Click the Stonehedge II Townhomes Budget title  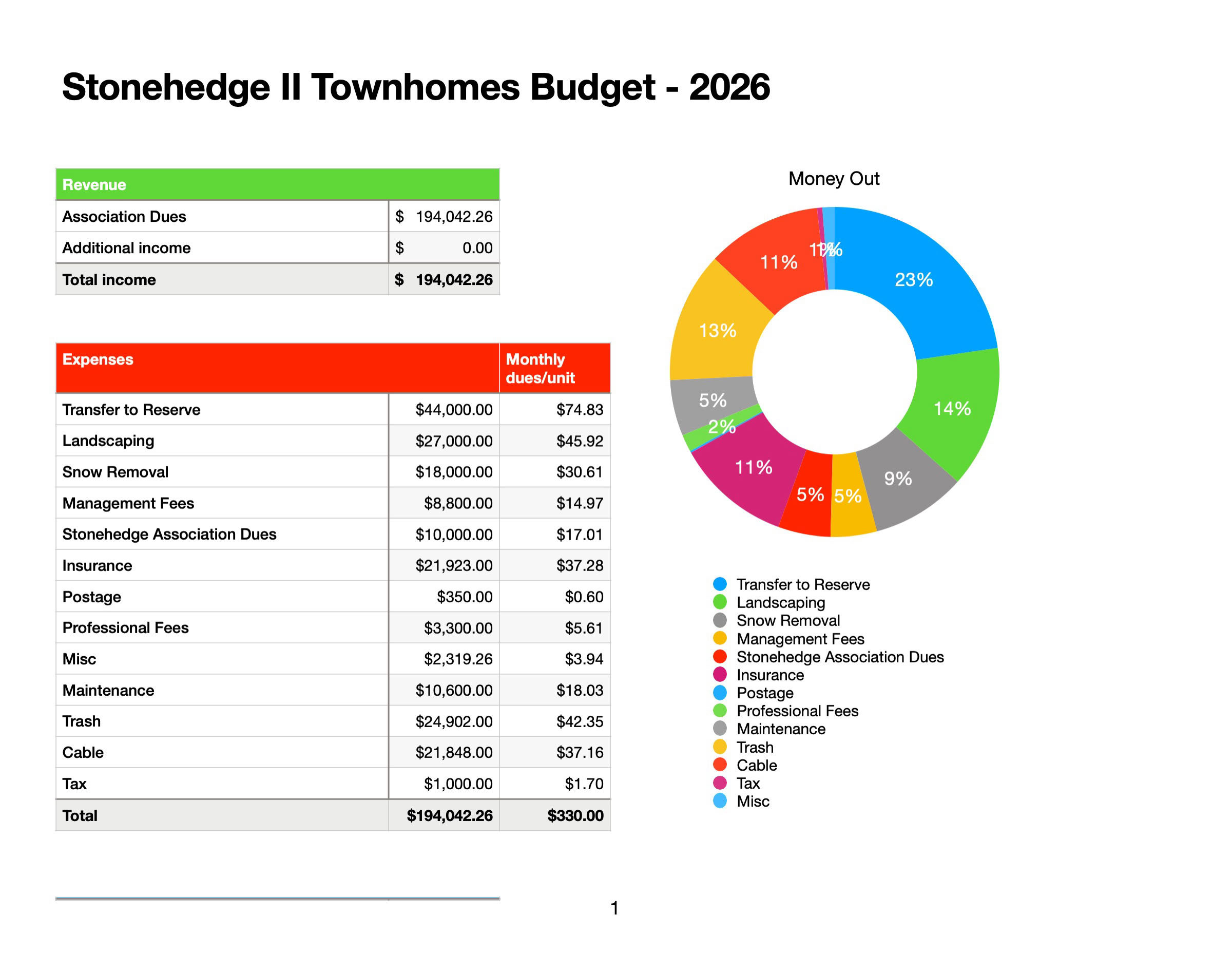tap(416, 87)
